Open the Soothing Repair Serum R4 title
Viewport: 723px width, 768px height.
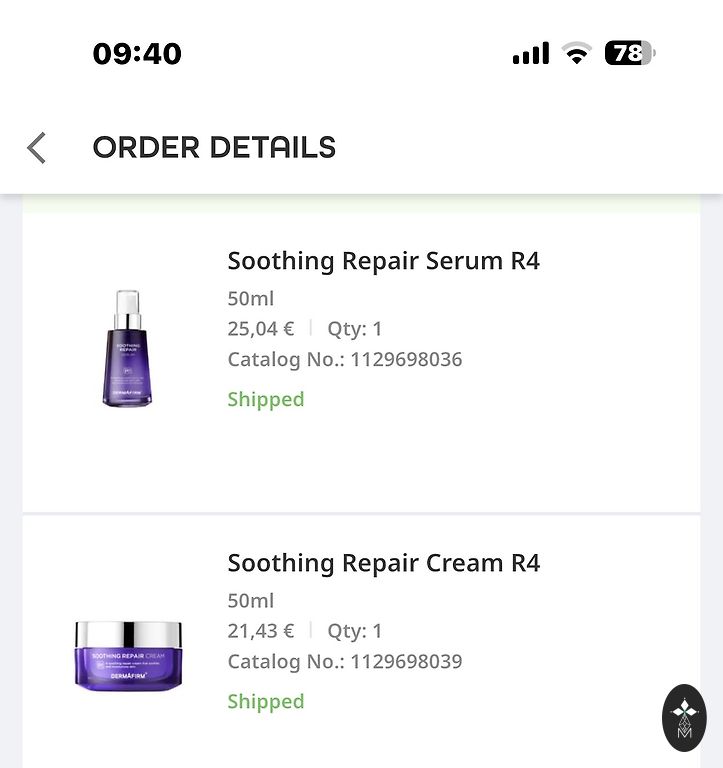coord(383,261)
